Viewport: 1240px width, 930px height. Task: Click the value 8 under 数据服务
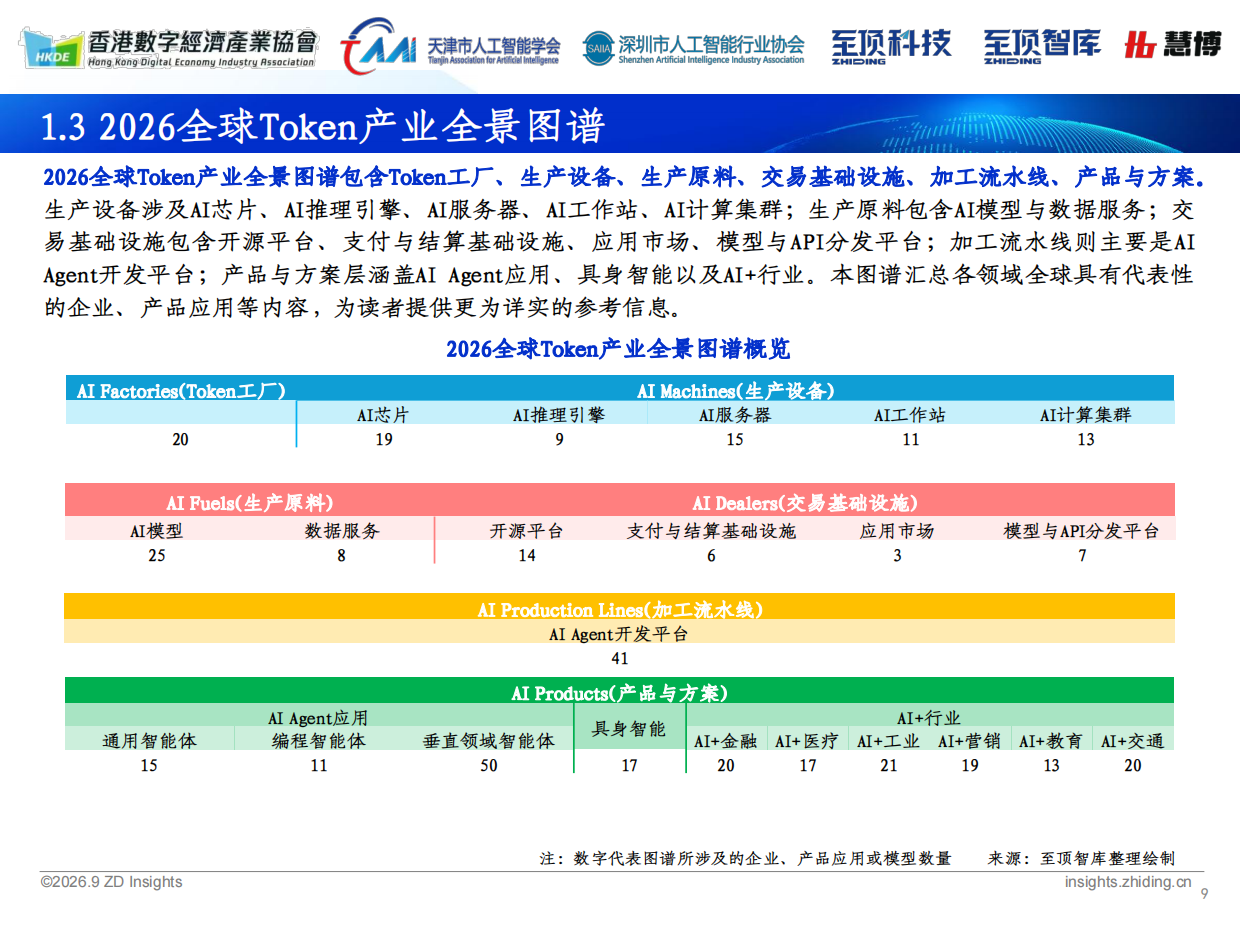pyautogui.click(x=341, y=555)
